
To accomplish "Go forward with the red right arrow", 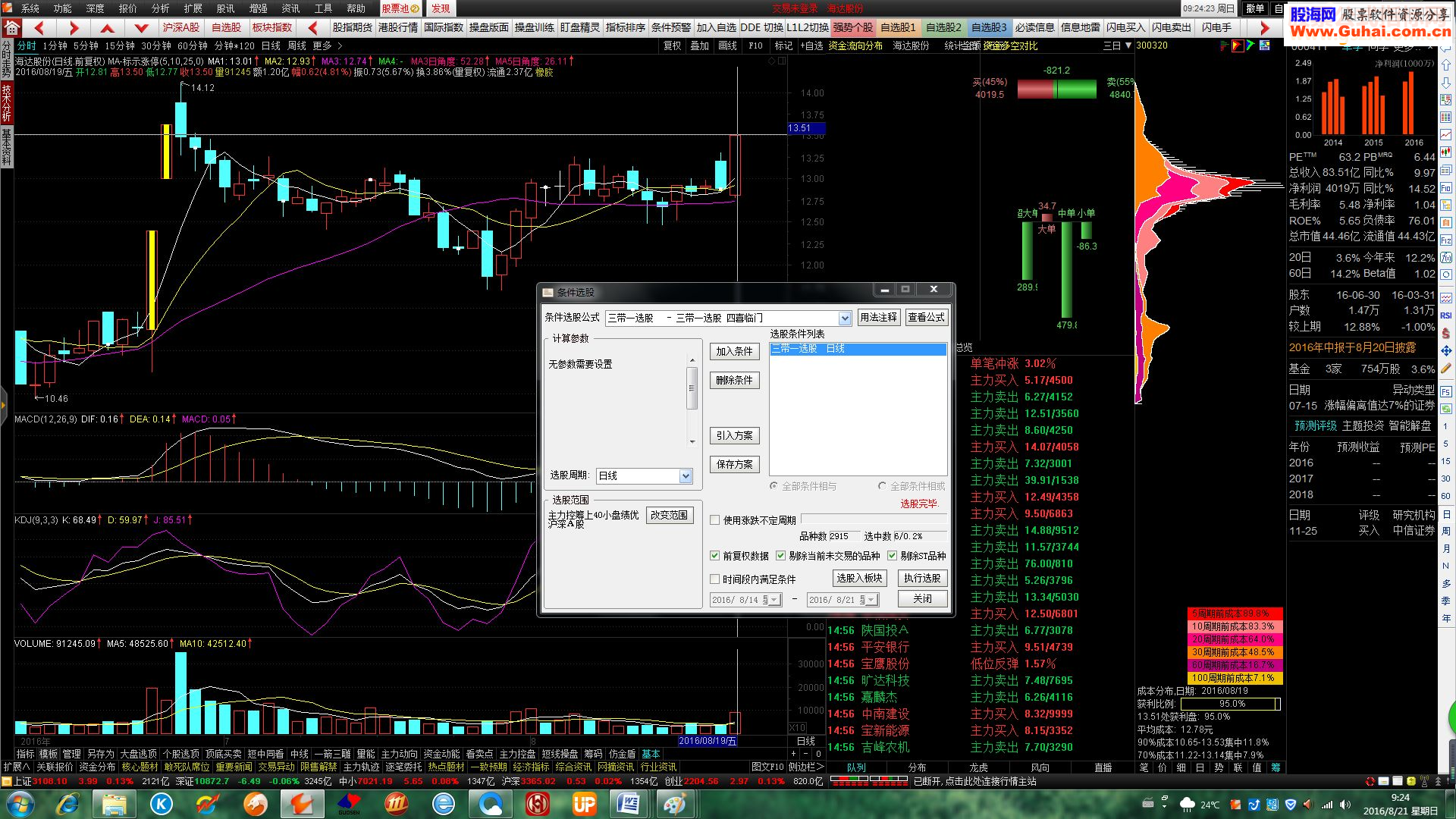I will click(73, 28).
